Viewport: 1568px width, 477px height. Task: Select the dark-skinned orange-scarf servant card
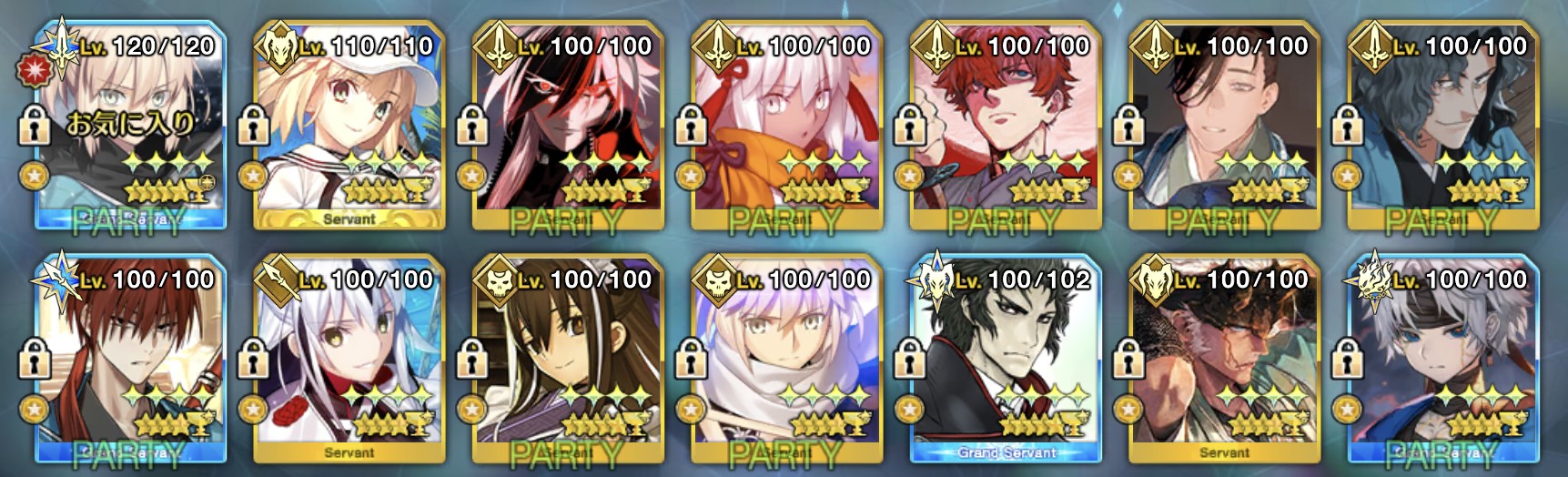[x=787, y=126]
